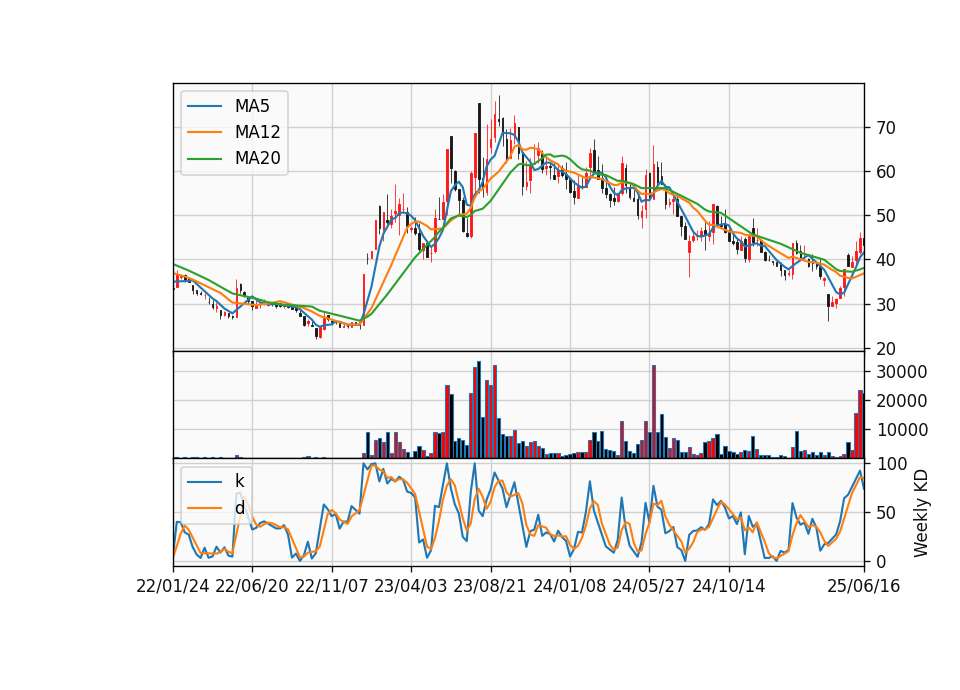960x690 pixels.
Task: Click the MA20 legend label
Action: (x=257, y=158)
